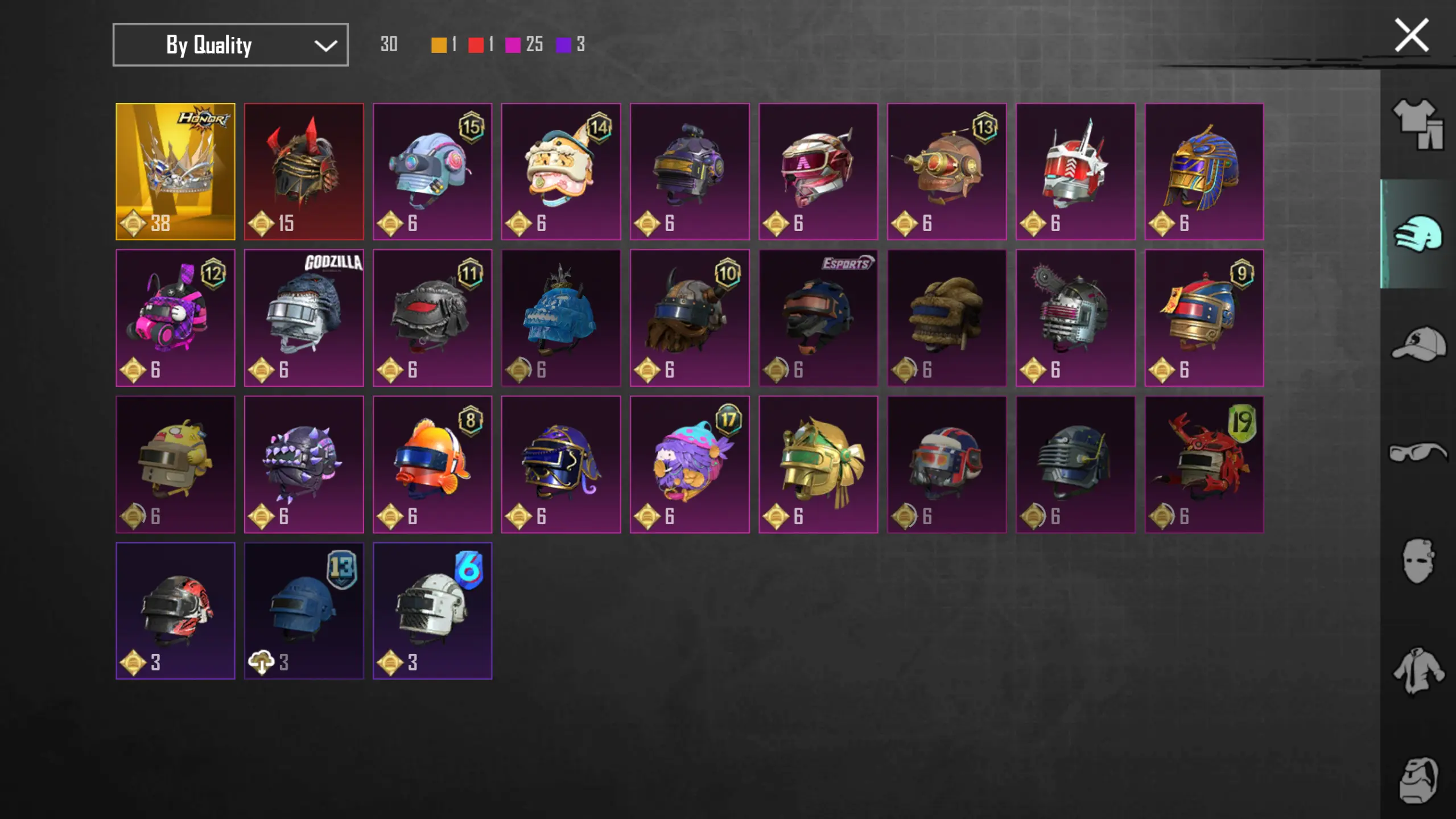Select the jacket category icon
The height and width of the screenshot is (819, 1456).
(1418, 671)
